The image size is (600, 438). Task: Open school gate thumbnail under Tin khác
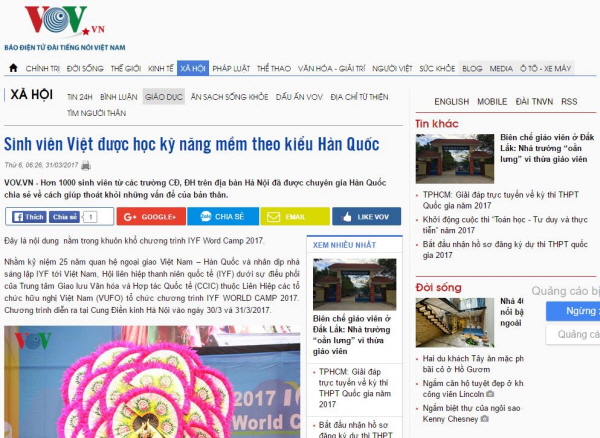pos(455,158)
